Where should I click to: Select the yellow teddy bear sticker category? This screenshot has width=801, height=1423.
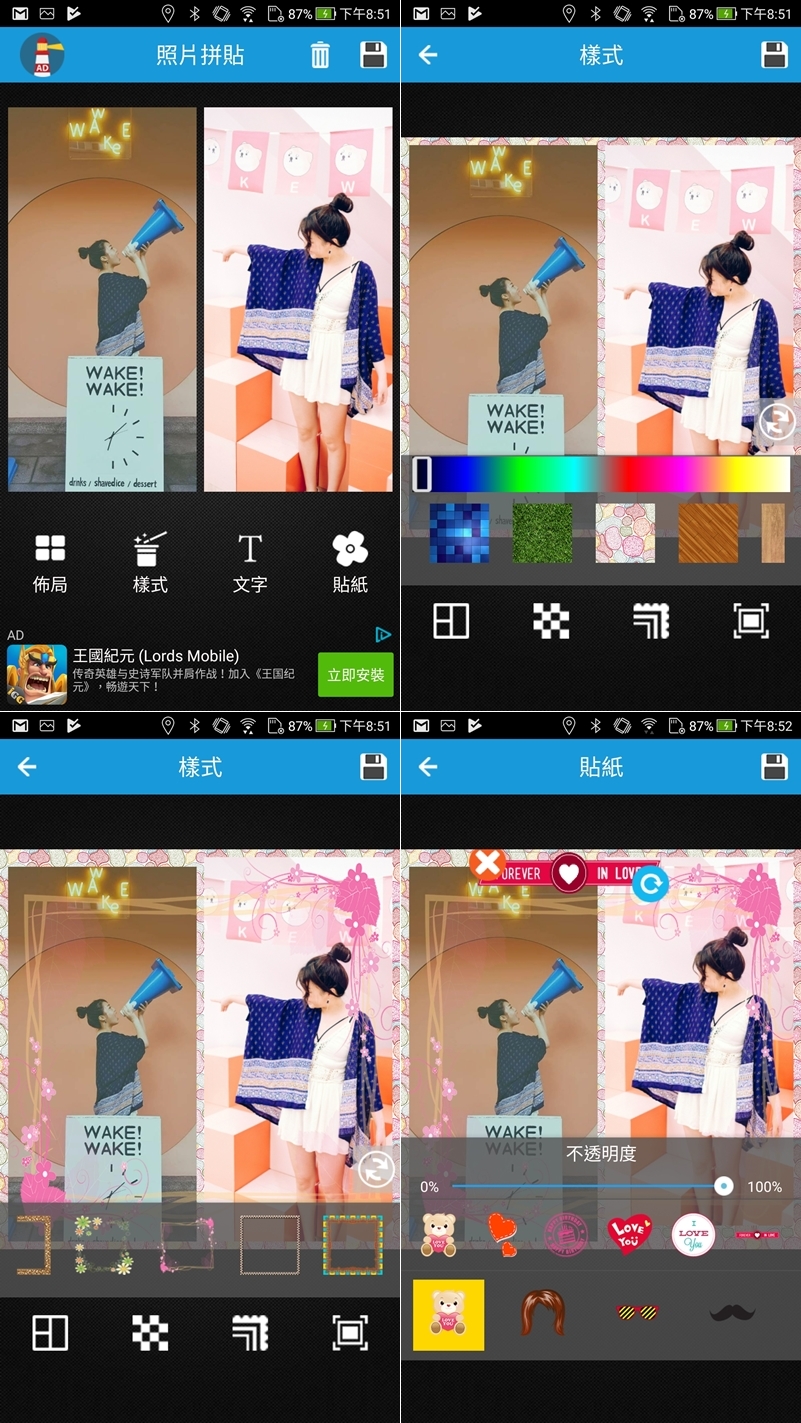pyautogui.click(x=449, y=1315)
